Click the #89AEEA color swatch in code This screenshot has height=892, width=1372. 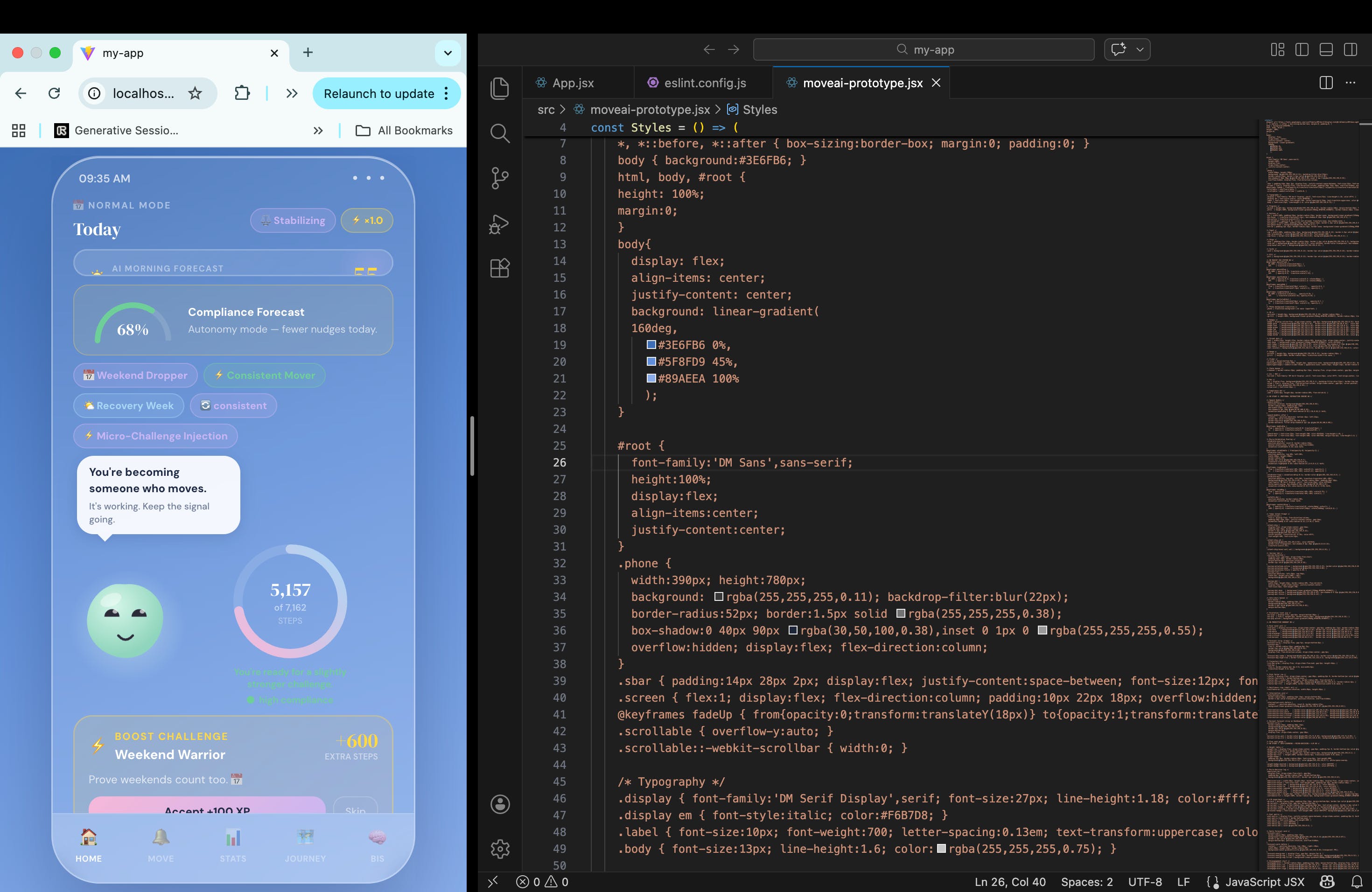651,378
